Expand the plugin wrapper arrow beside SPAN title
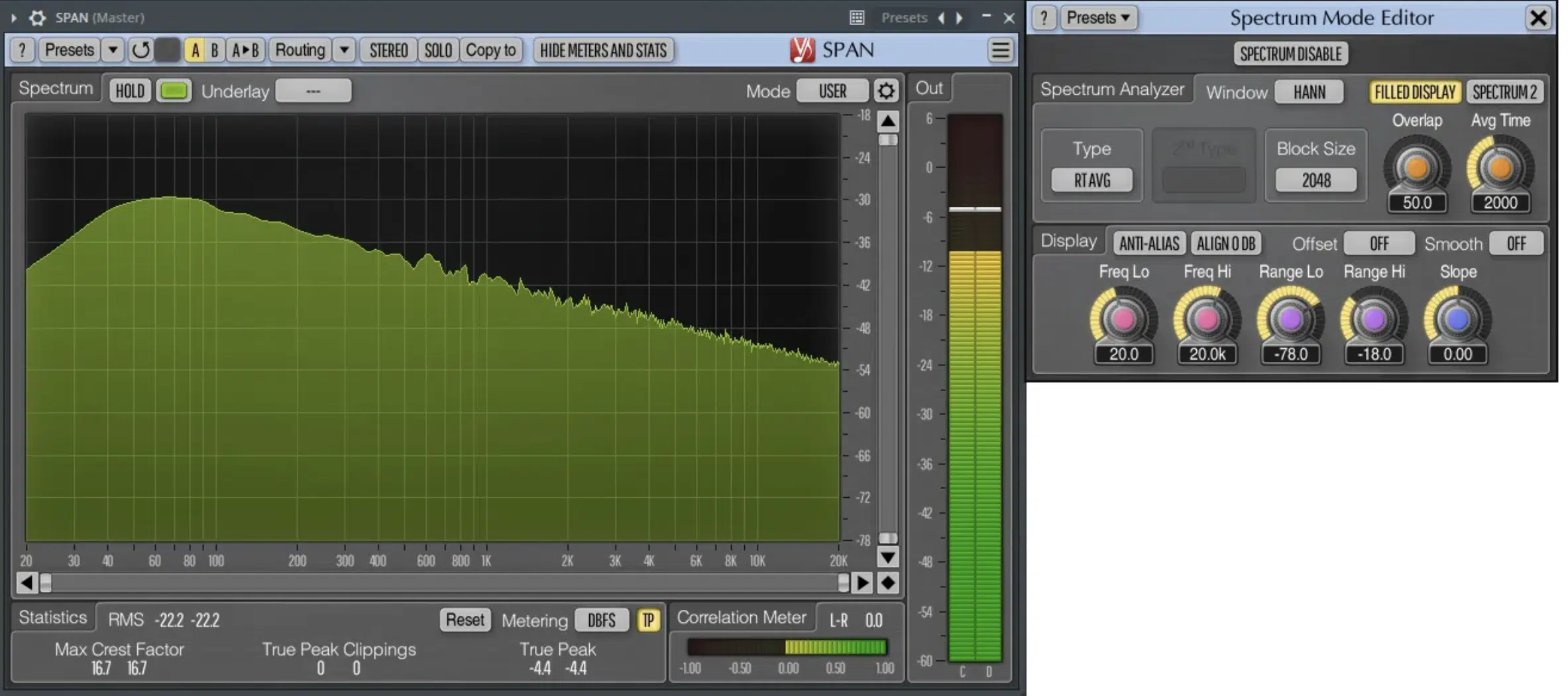The image size is (1568, 696). click(x=13, y=18)
